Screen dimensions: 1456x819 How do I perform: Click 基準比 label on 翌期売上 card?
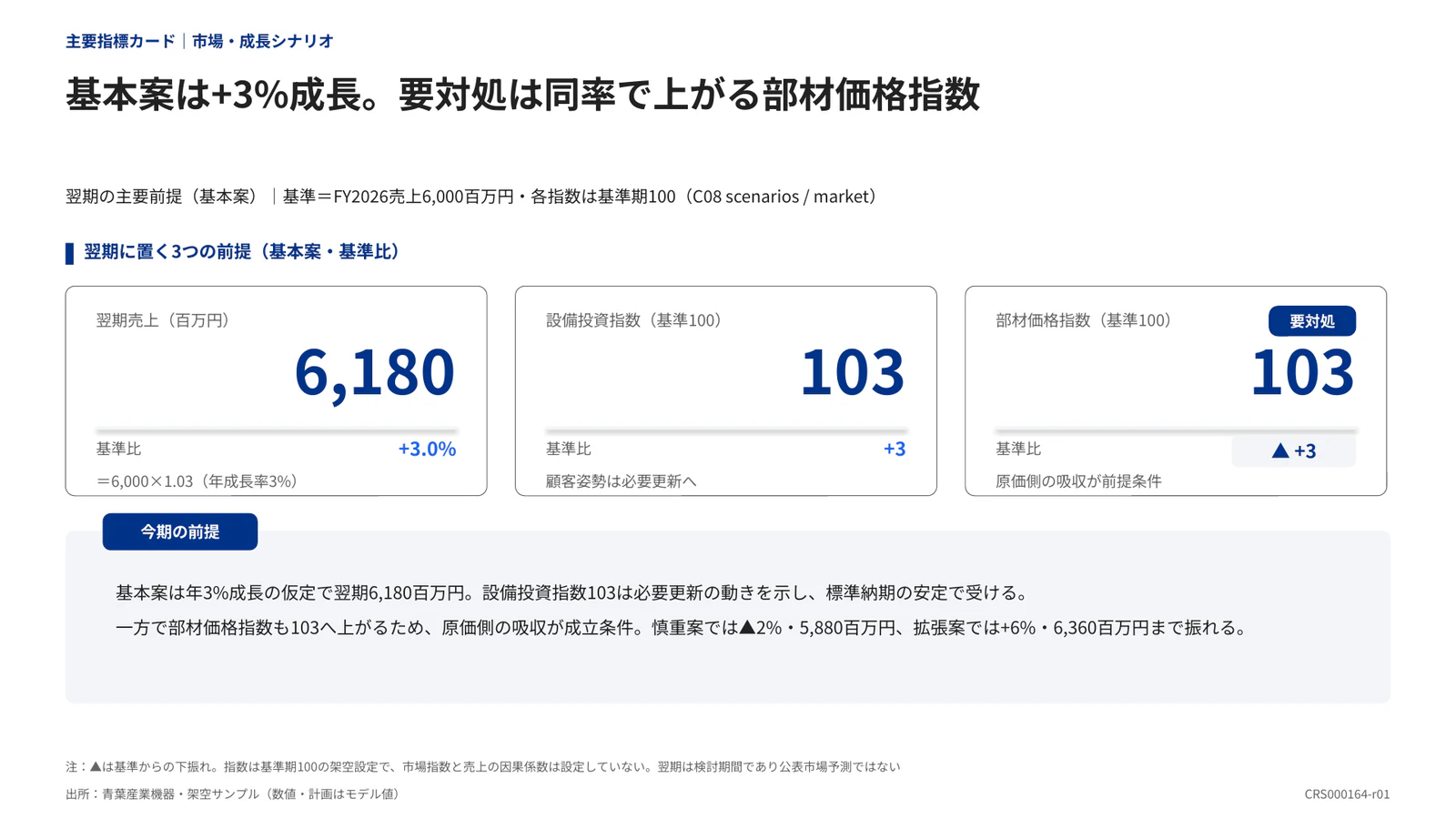coord(118,449)
